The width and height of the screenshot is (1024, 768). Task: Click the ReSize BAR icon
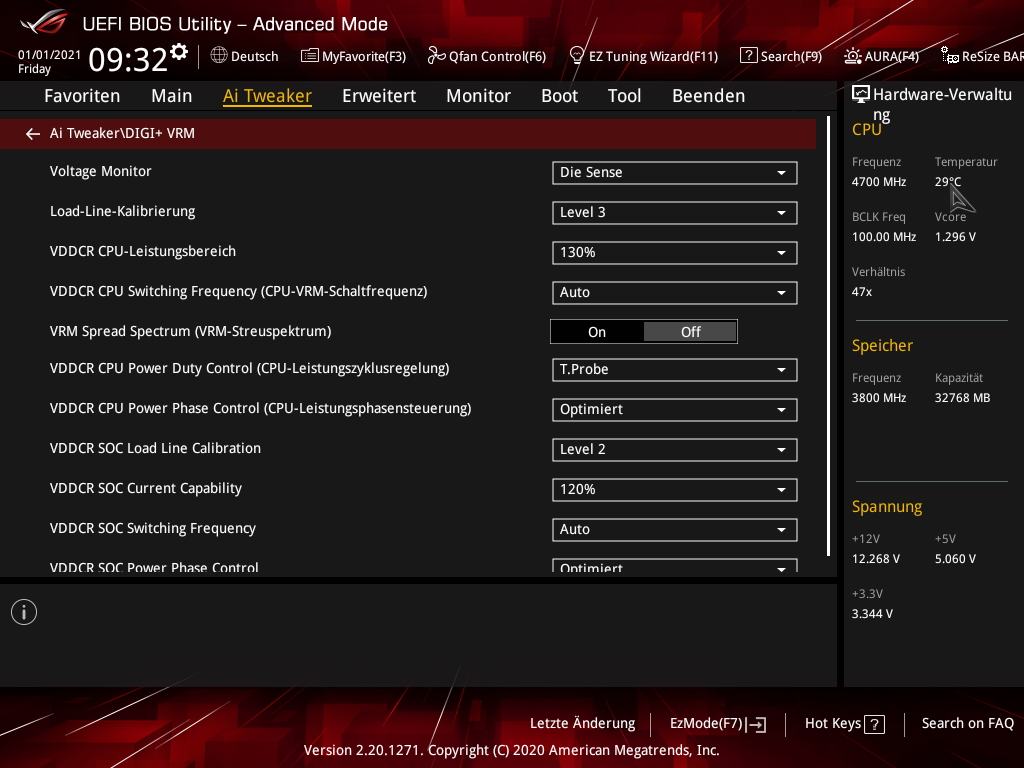coord(950,56)
